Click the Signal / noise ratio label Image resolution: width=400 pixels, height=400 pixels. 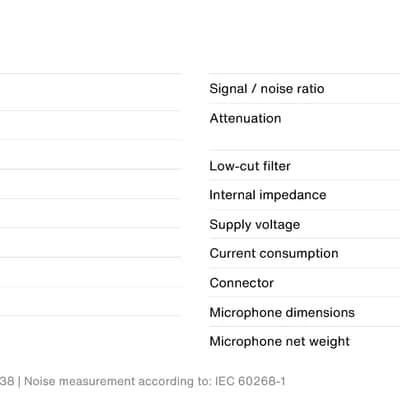pyautogui.click(x=267, y=89)
